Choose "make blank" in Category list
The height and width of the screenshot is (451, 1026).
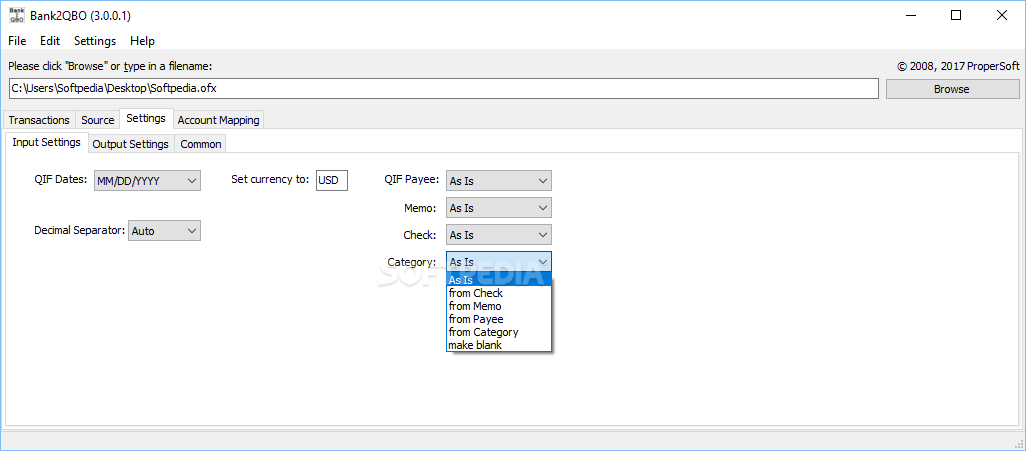pyautogui.click(x=499, y=345)
